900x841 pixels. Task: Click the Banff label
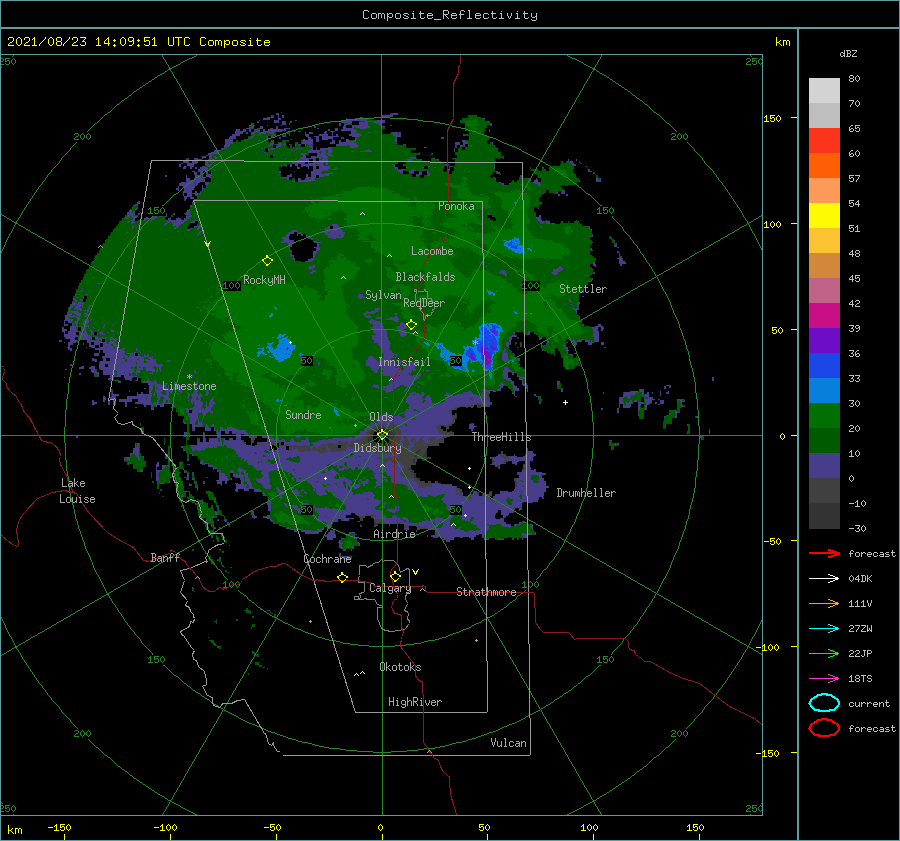pos(165,557)
